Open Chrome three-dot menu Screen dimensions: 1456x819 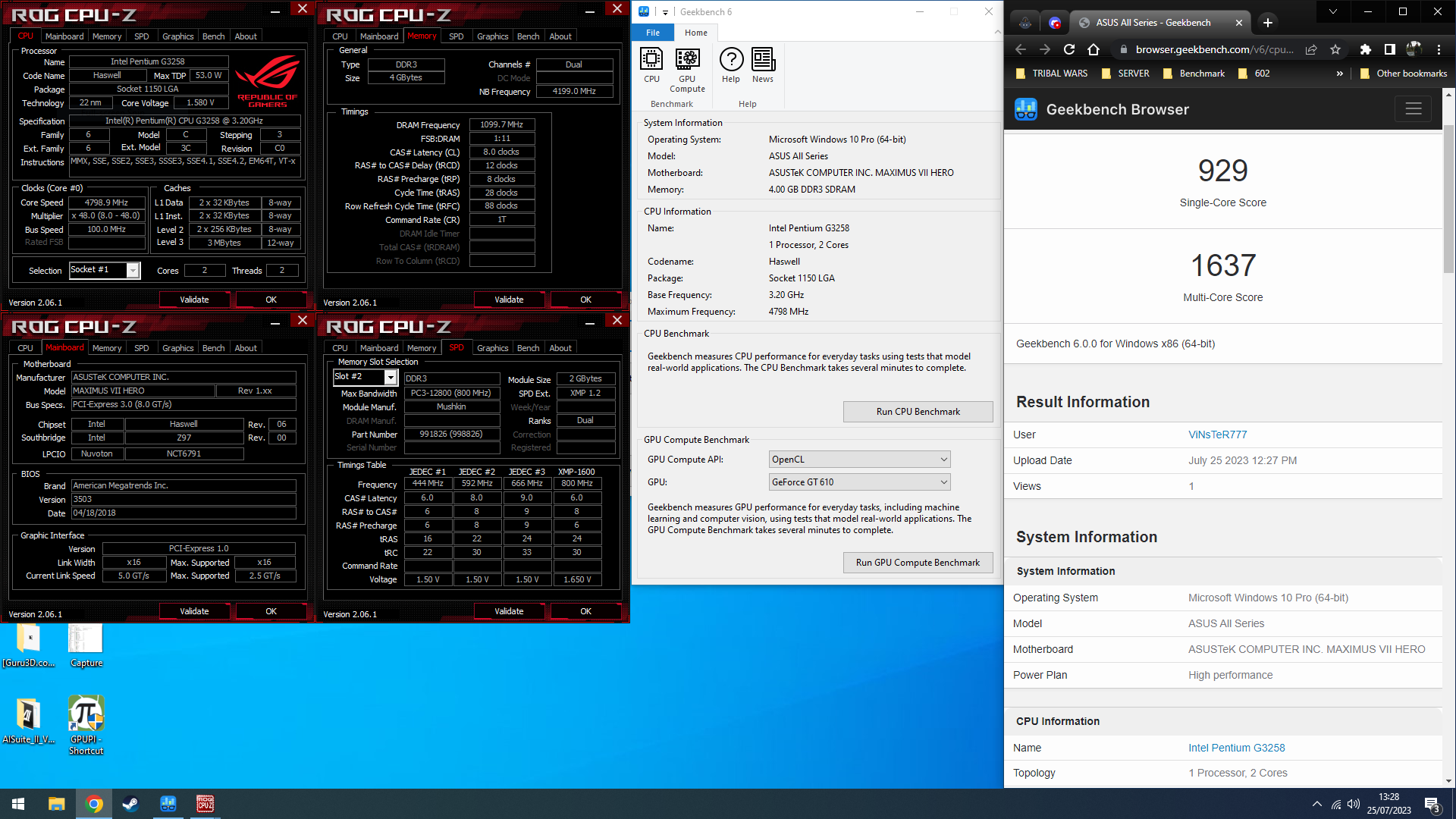coord(1439,49)
